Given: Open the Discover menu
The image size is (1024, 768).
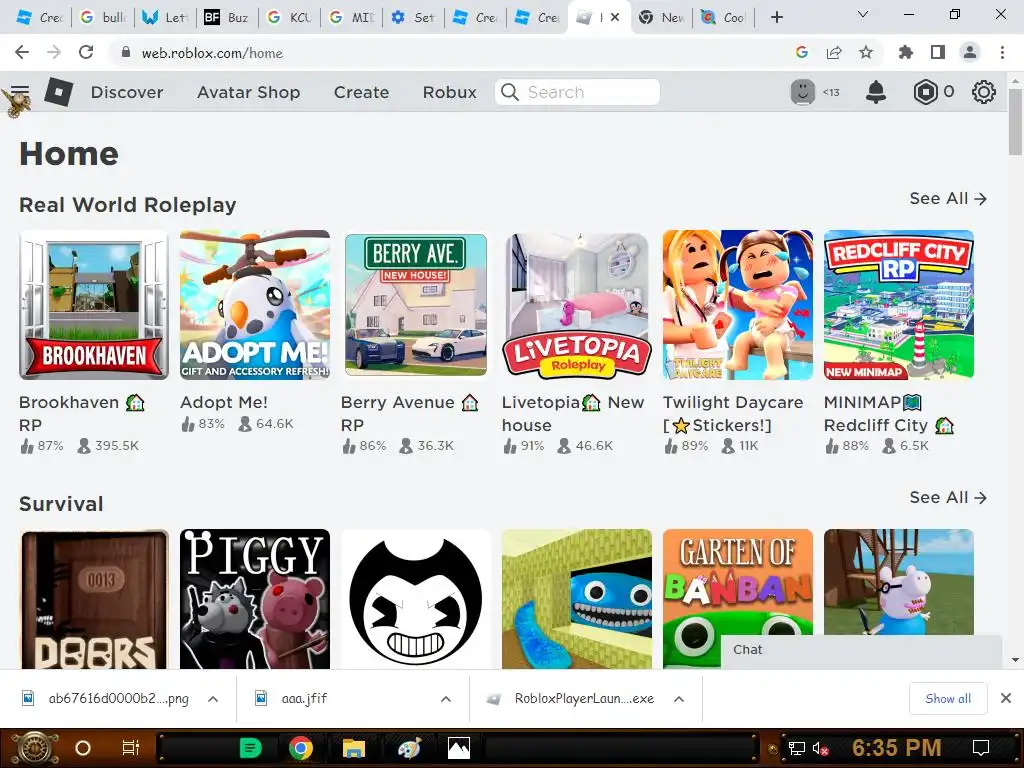Looking at the screenshot, I should (x=127, y=92).
